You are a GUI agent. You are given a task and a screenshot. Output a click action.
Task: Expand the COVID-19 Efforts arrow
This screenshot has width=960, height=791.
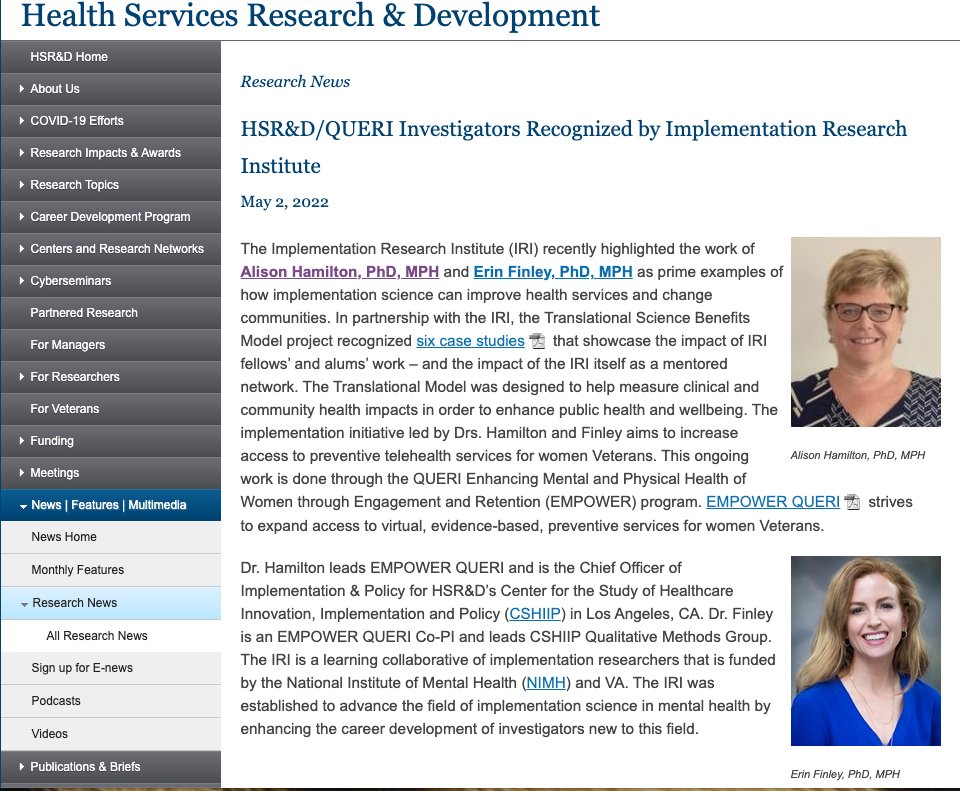tap(22, 121)
